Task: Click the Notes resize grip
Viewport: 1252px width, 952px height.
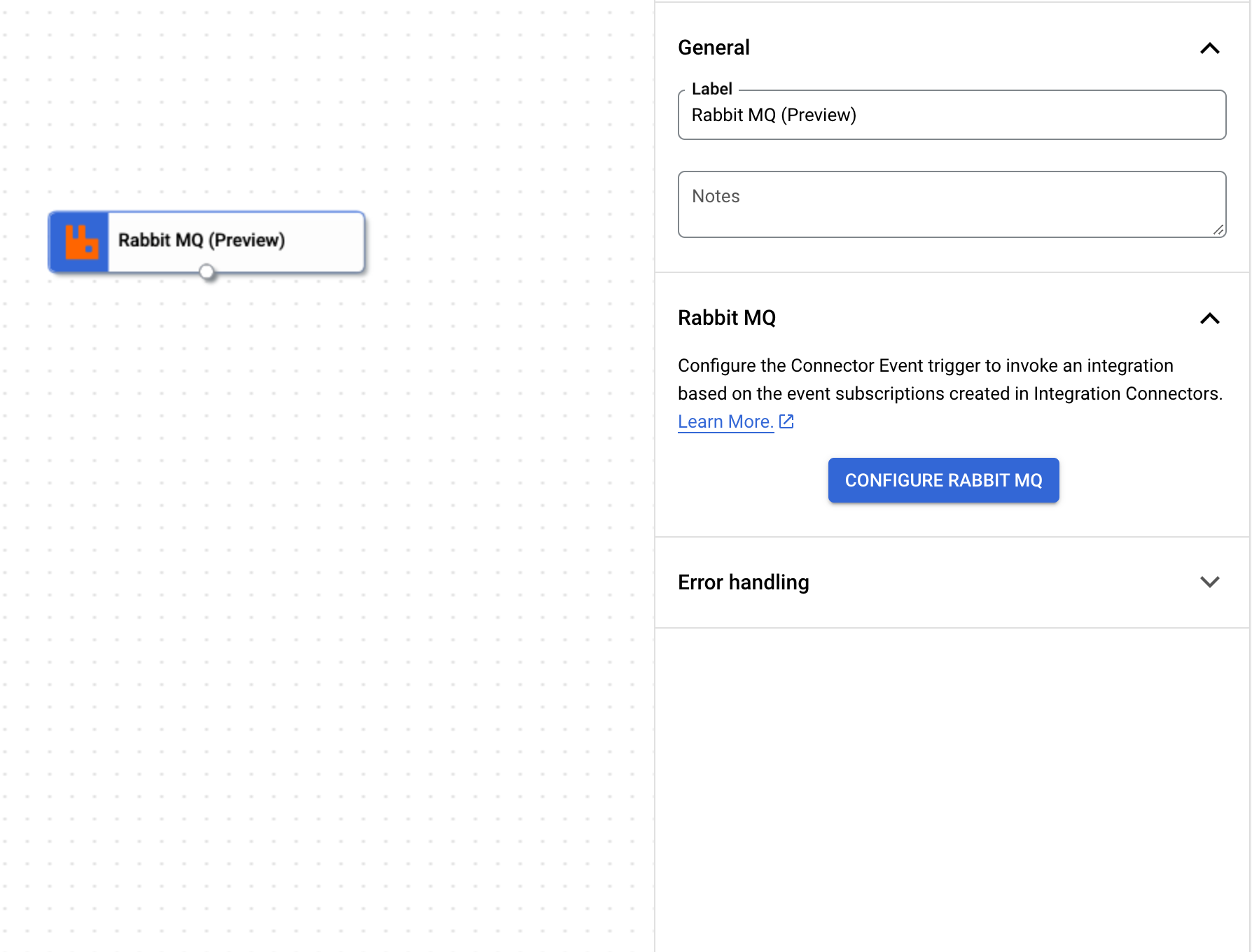Action: click(1219, 231)
